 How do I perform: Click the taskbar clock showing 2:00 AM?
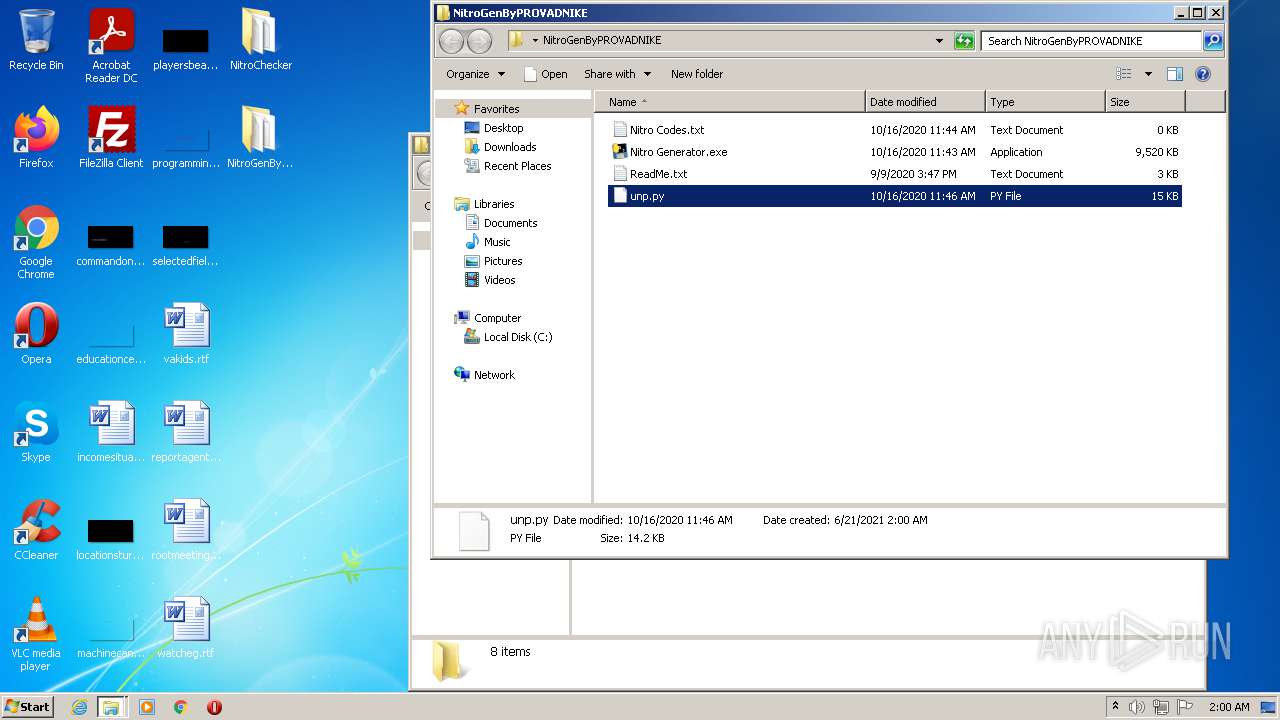click(x=1229, y=707)
